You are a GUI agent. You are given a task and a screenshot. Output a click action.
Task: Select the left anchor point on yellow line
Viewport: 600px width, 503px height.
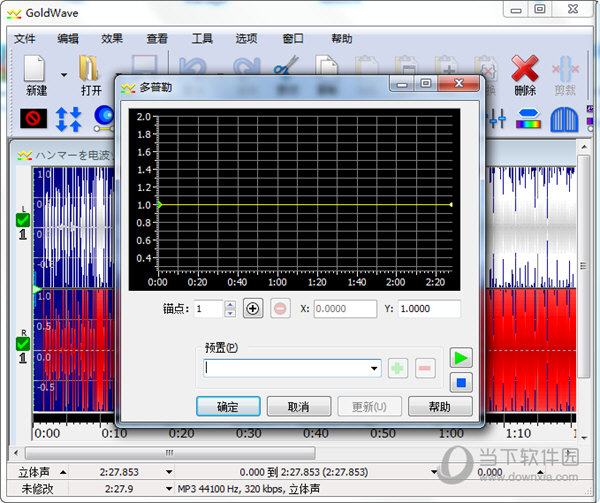[160, 205]
